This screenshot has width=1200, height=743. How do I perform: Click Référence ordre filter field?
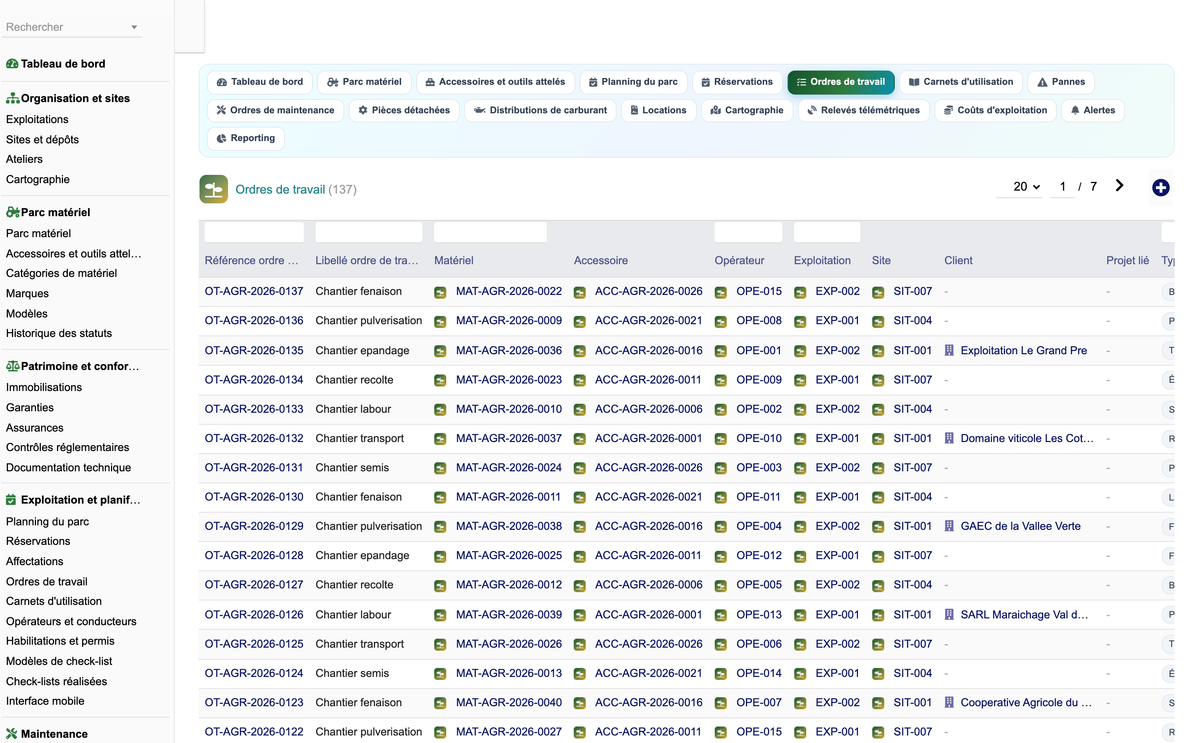coord(254,232)
